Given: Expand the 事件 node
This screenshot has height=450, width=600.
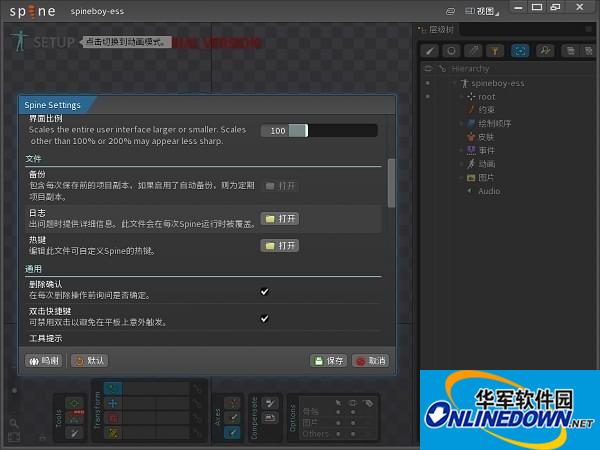Looking at the screenshot, I should [x=461, y=151].
